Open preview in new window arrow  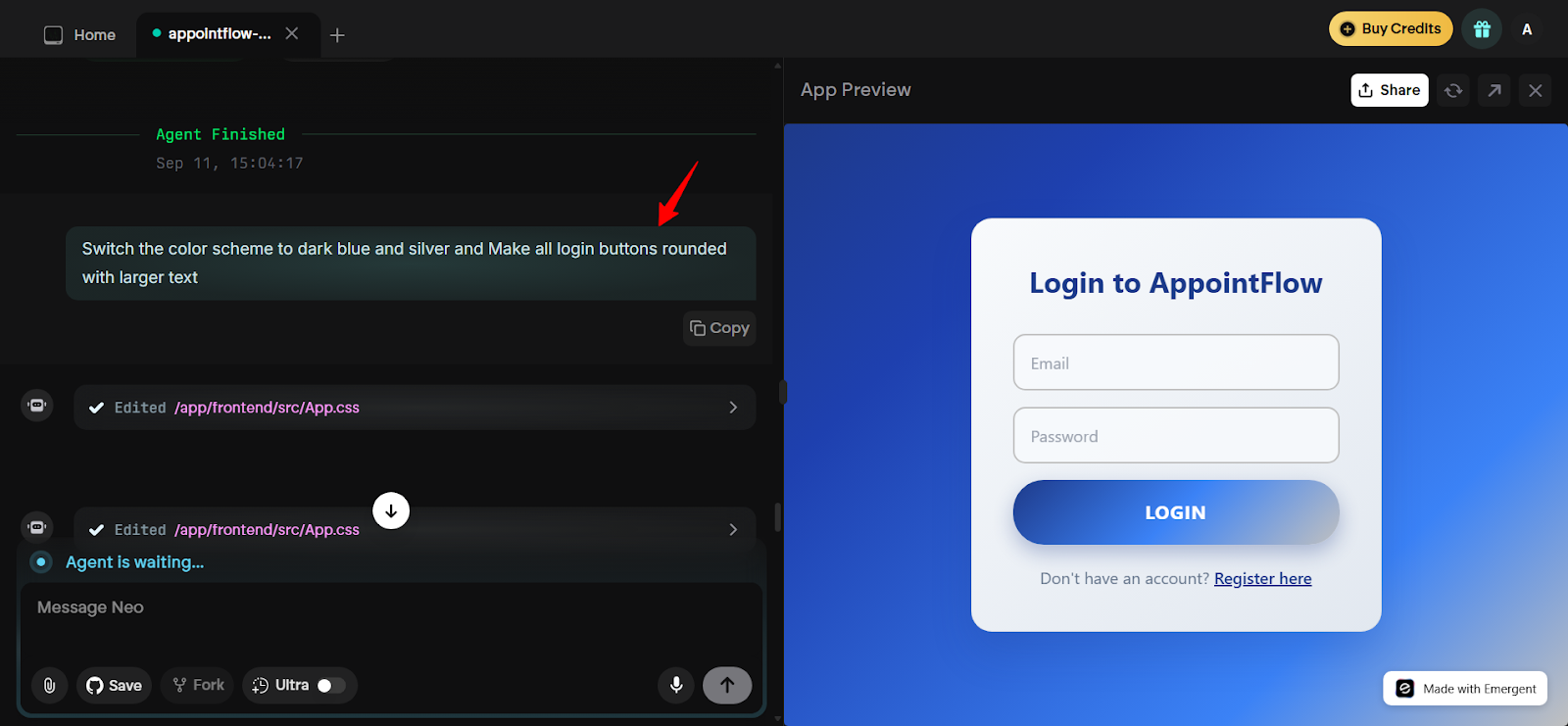point(1494,90)
